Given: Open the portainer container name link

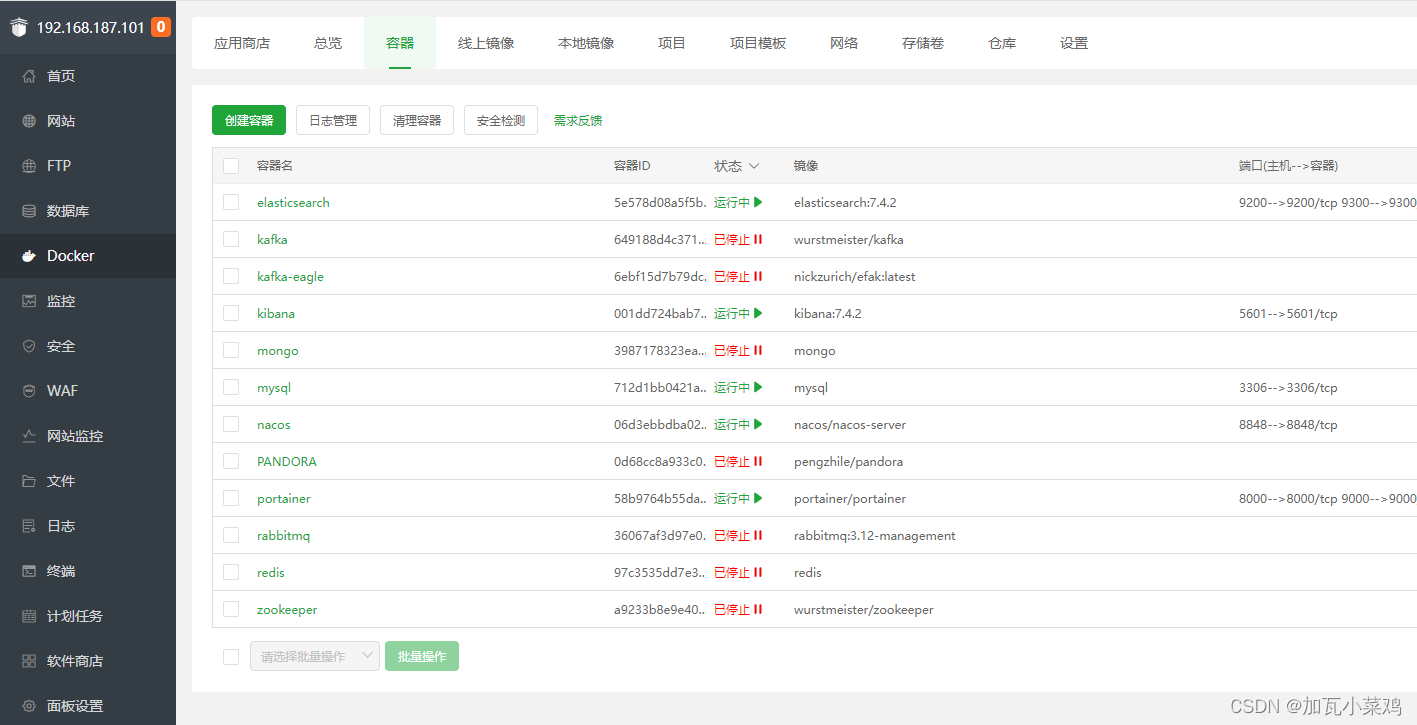Looking at the screenshot, I should coord(284,498).
